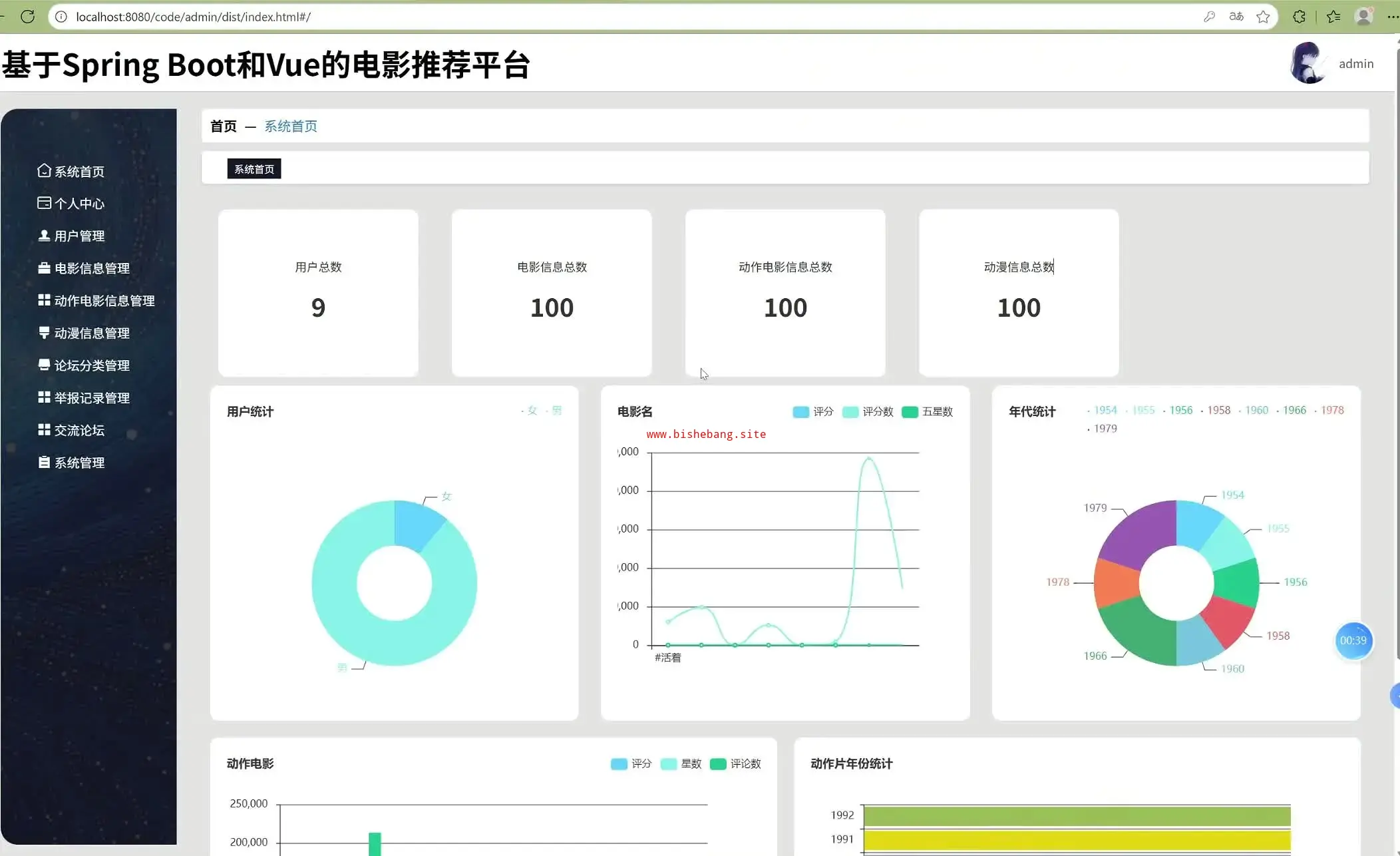Image resolution: width=1400 pixels, height=856 pixels.
Task: Click the card icon beside 个人中心
Action: [44, 203]
